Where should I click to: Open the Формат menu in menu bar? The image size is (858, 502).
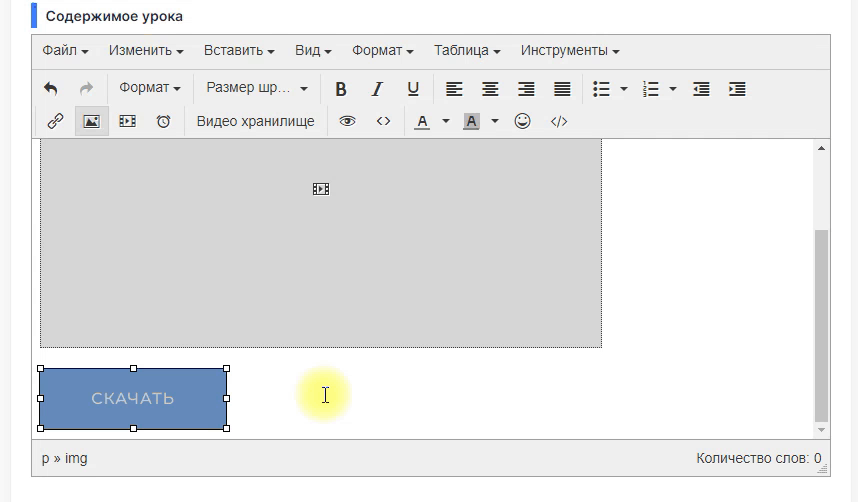(x=382, y=50)
